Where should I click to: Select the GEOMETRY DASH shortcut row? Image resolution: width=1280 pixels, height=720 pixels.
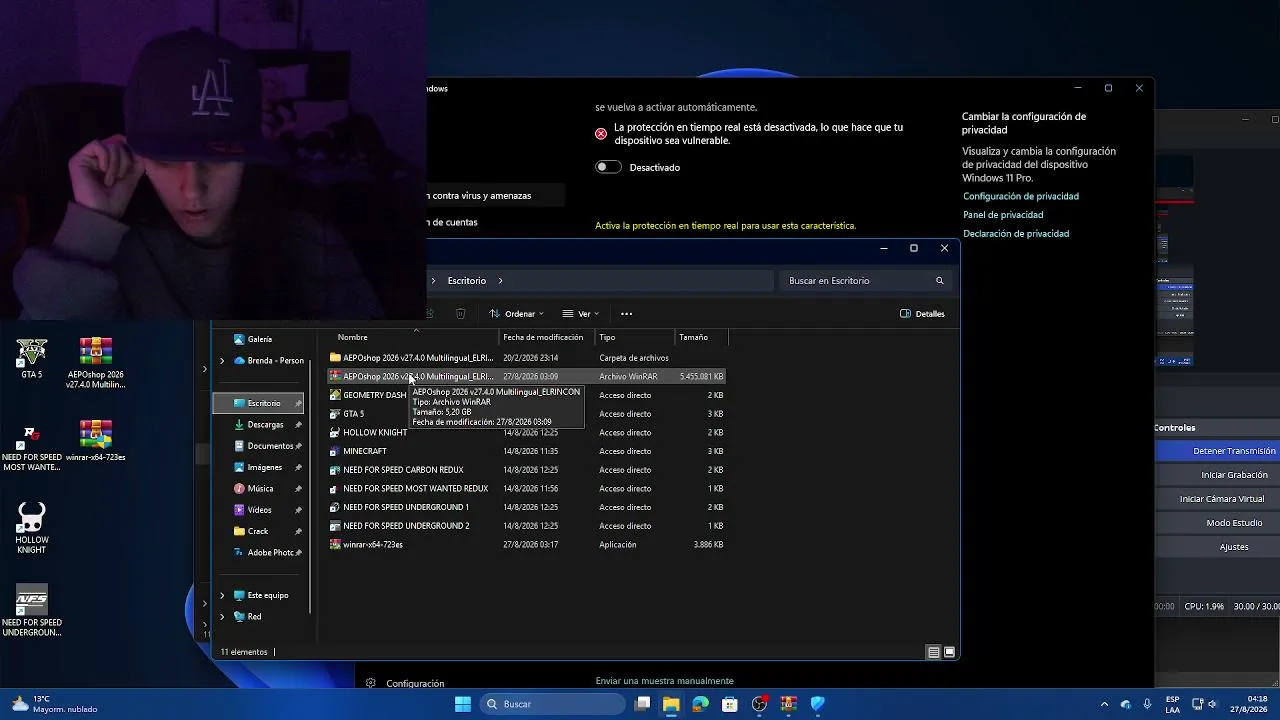coord(527,395)
